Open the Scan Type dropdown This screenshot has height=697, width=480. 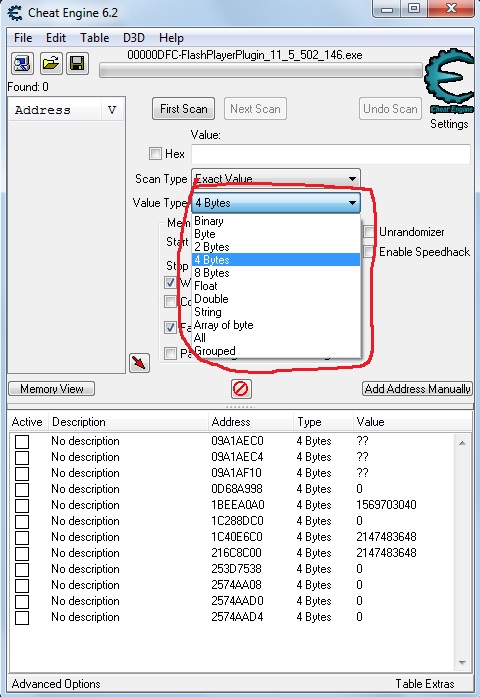pos(276,179)
